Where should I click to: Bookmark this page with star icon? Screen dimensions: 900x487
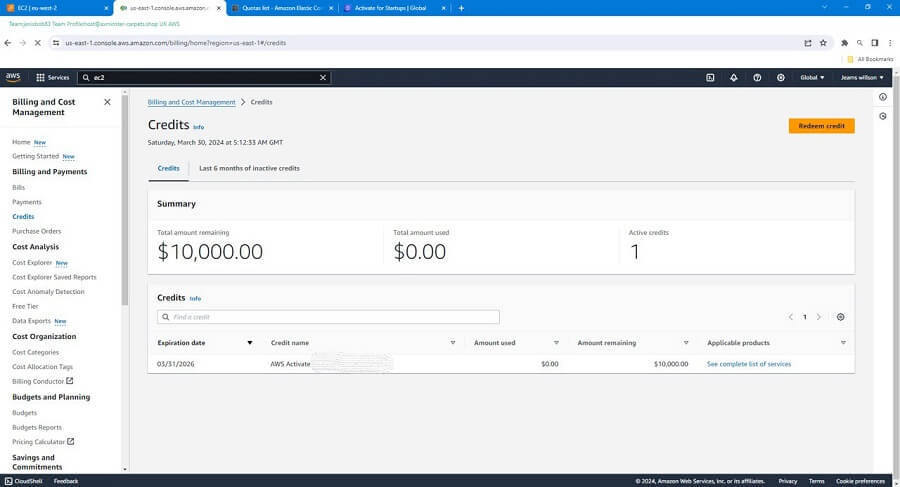[823, 43]
